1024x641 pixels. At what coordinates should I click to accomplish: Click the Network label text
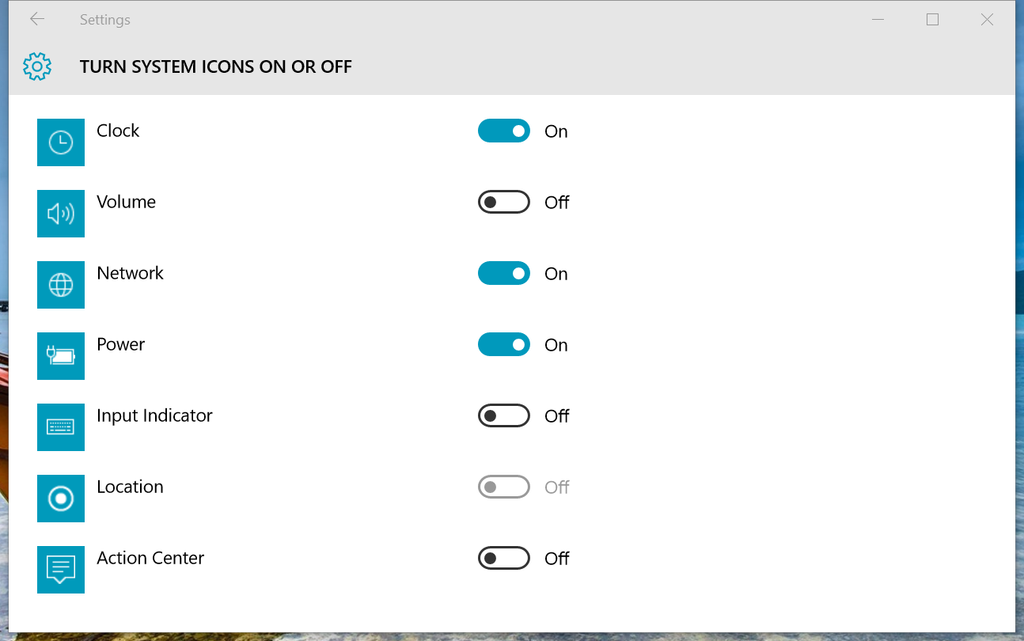pos(129,273)
